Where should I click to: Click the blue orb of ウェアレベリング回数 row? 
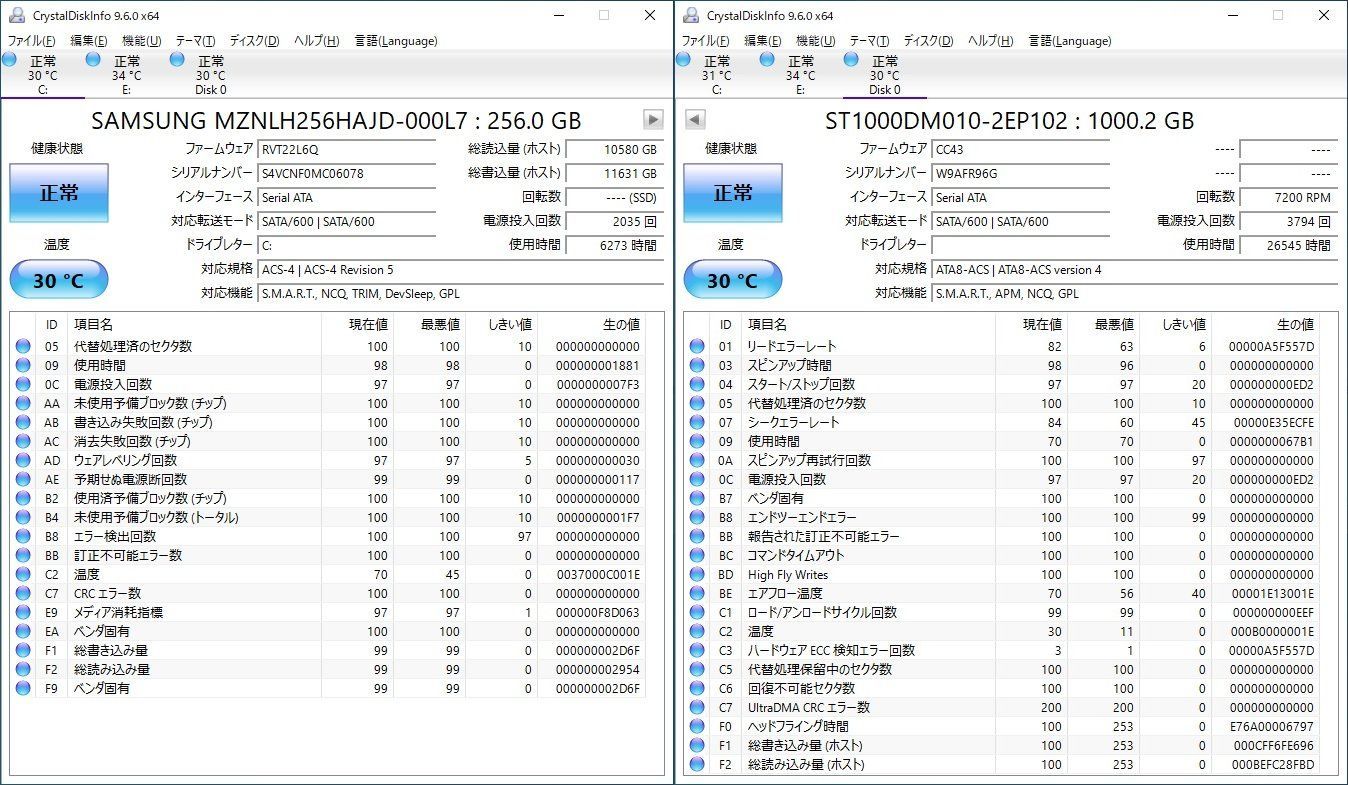[23, 460]
